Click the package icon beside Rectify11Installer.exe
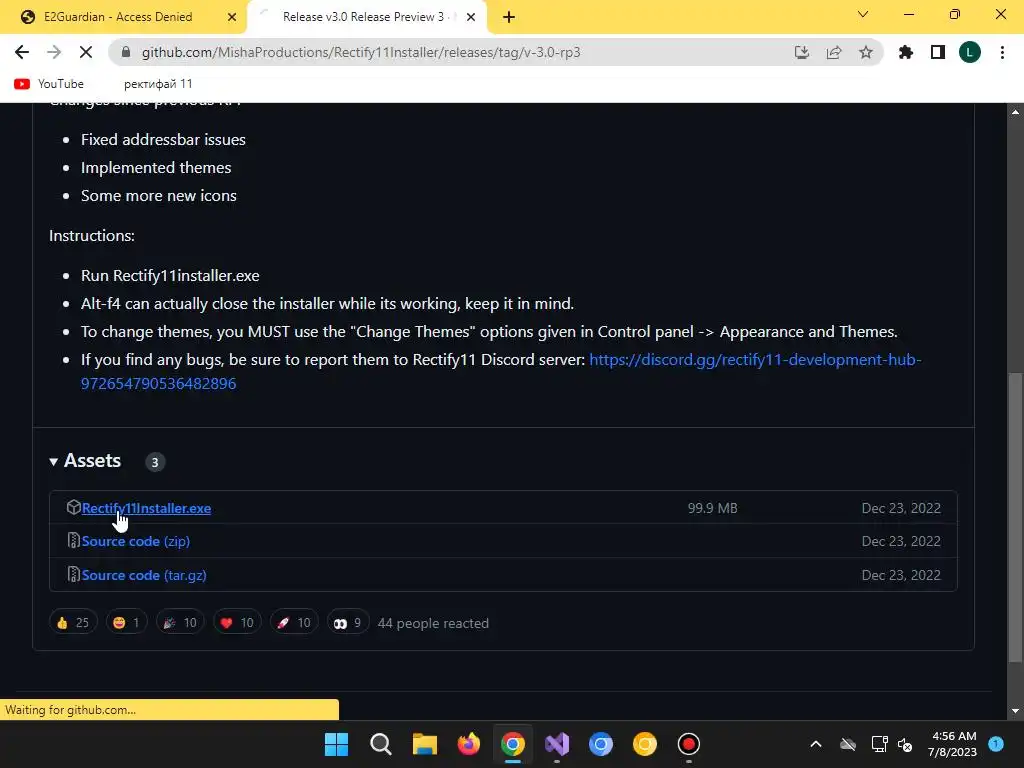This screenshot has width=1024, height=768. pos(73,507)
